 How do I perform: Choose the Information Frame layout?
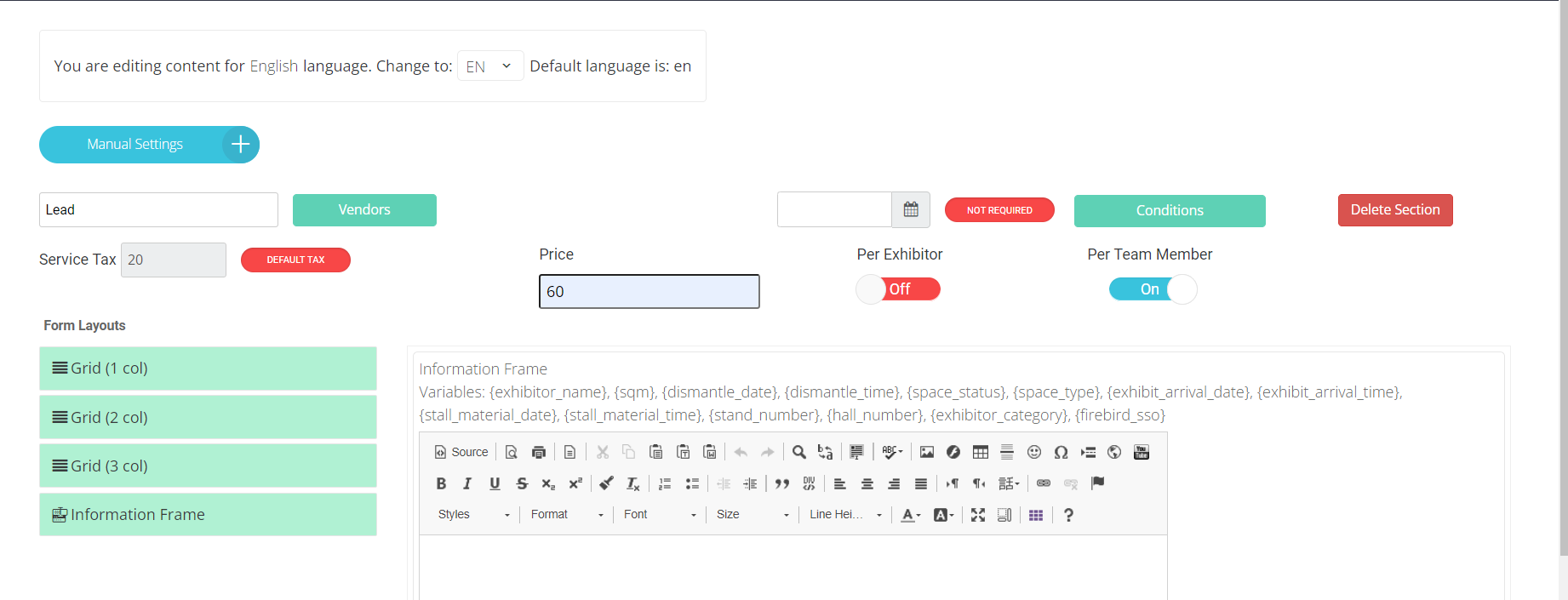tap(208, 515)
